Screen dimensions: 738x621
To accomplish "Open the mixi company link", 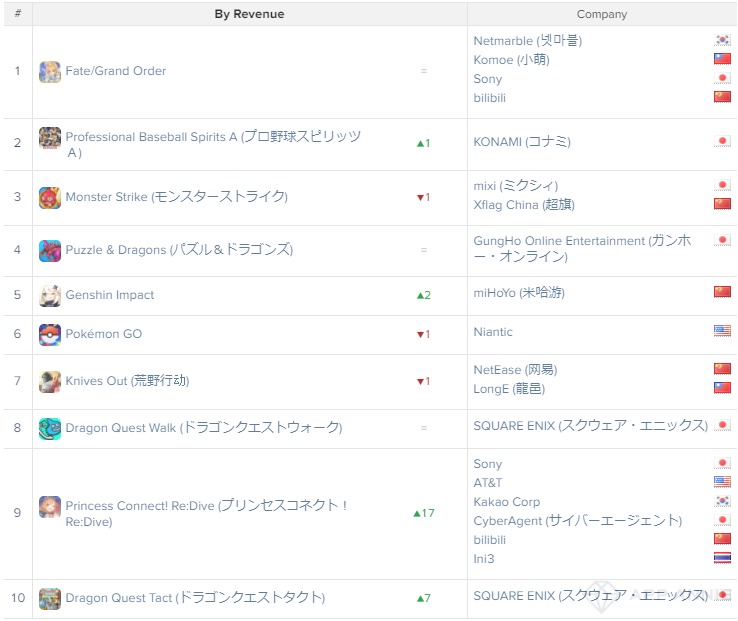I will [516, 185].
